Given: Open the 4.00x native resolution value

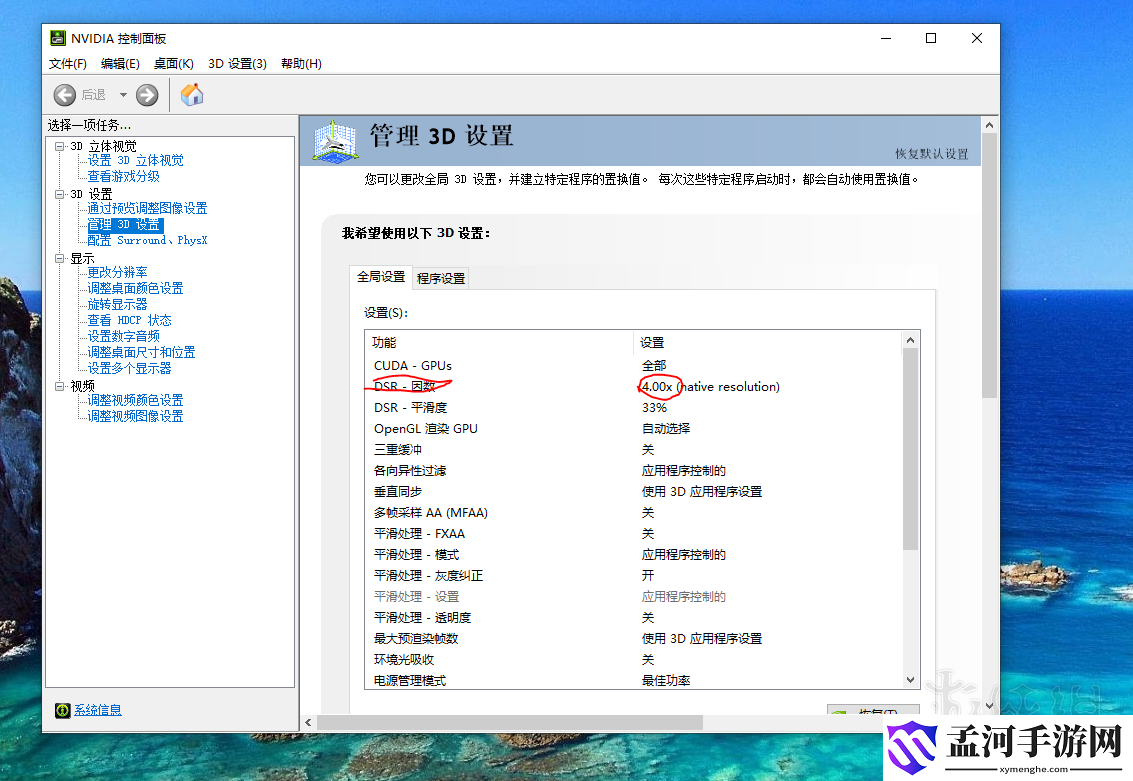Looking at the screenshot, I should point(711,387).
